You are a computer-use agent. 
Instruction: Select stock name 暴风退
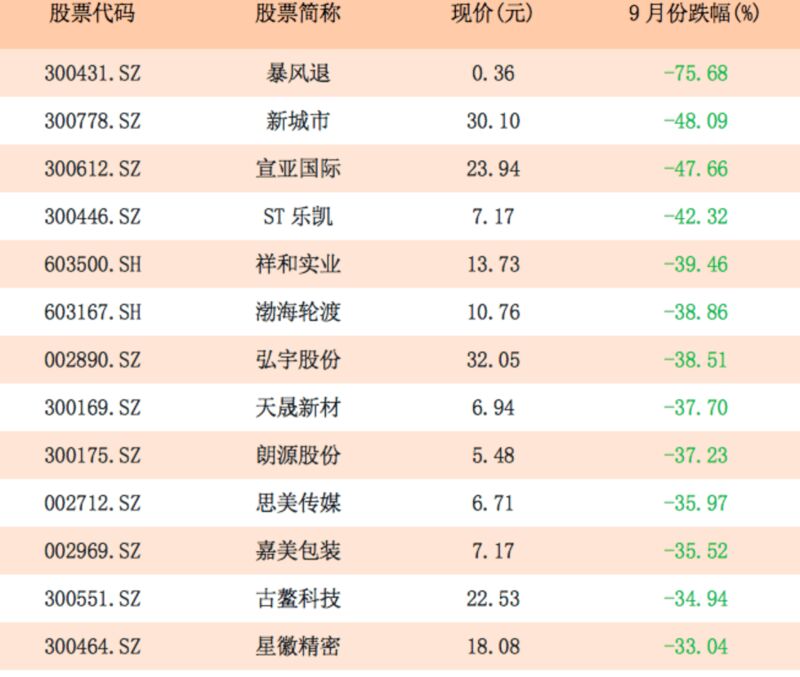298,73
